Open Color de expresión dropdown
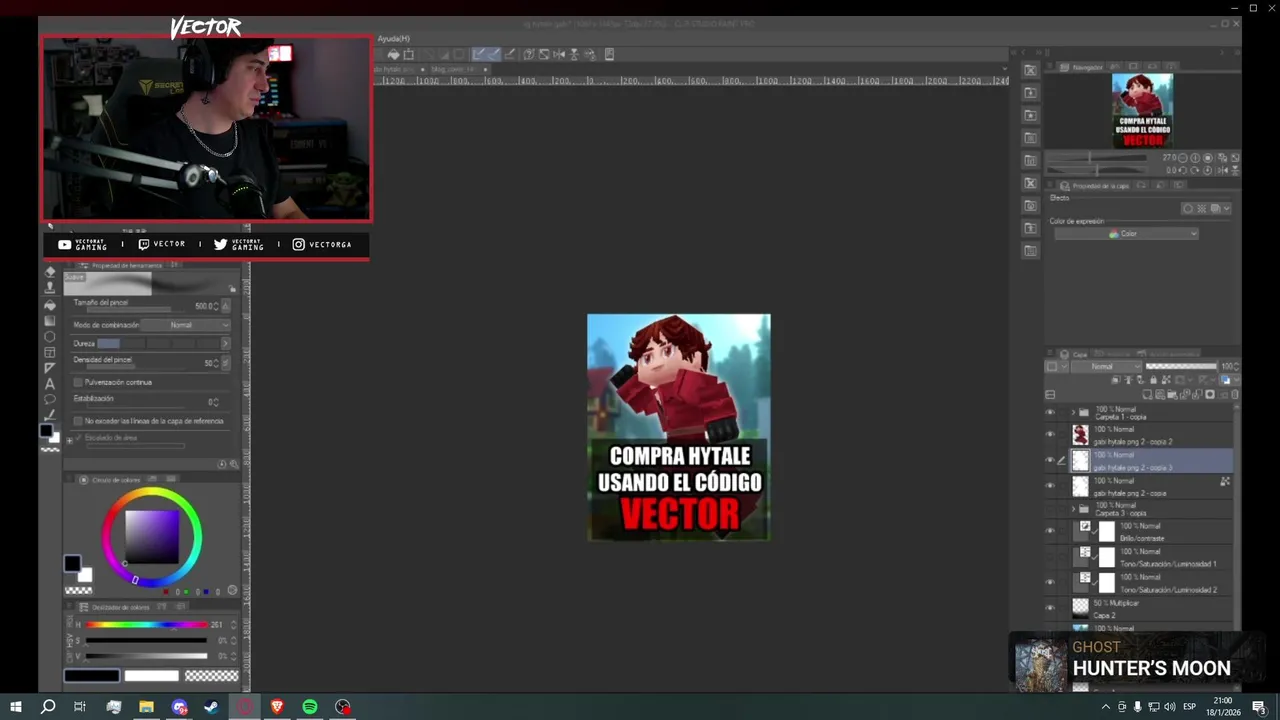 coord(1126,234)
